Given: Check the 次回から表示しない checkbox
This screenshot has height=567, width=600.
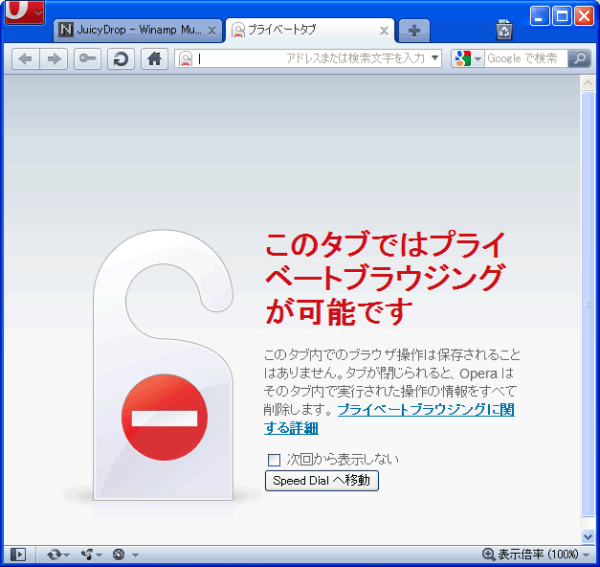Looking at the screenshot, I should tap(274, 460).
